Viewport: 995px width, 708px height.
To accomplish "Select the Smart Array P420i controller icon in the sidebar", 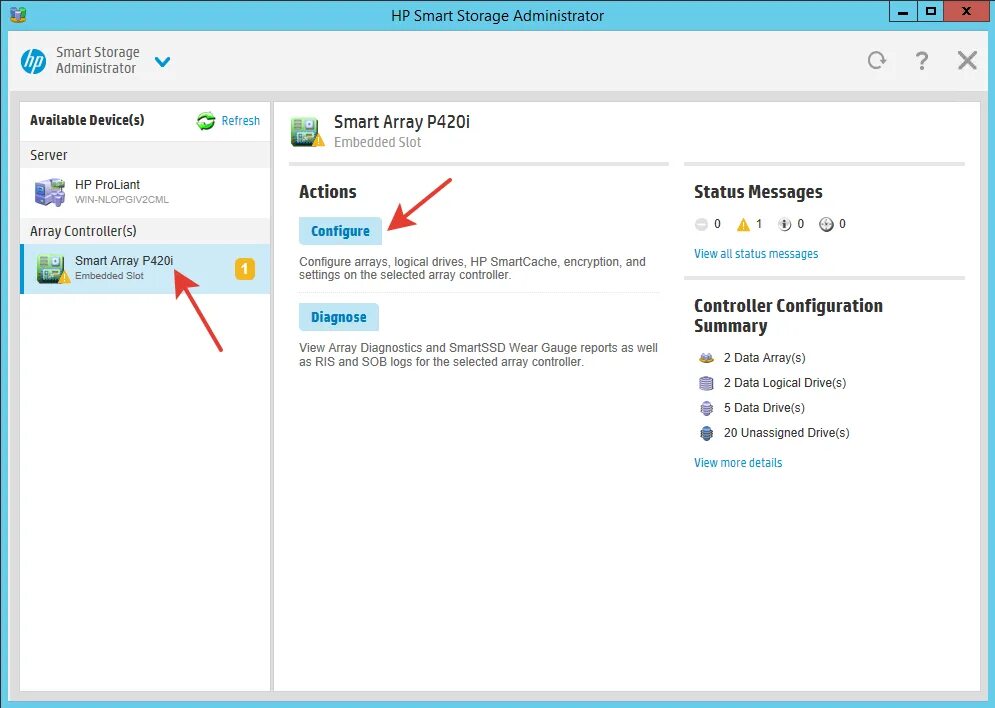I will [x=53, y=269].
